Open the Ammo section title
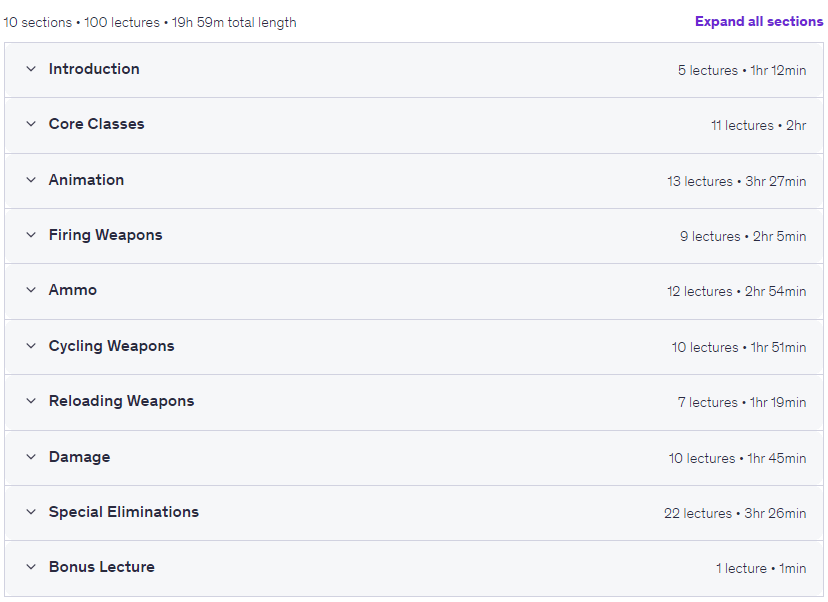Viewport: 828px width, 602px height. point(73,290)
